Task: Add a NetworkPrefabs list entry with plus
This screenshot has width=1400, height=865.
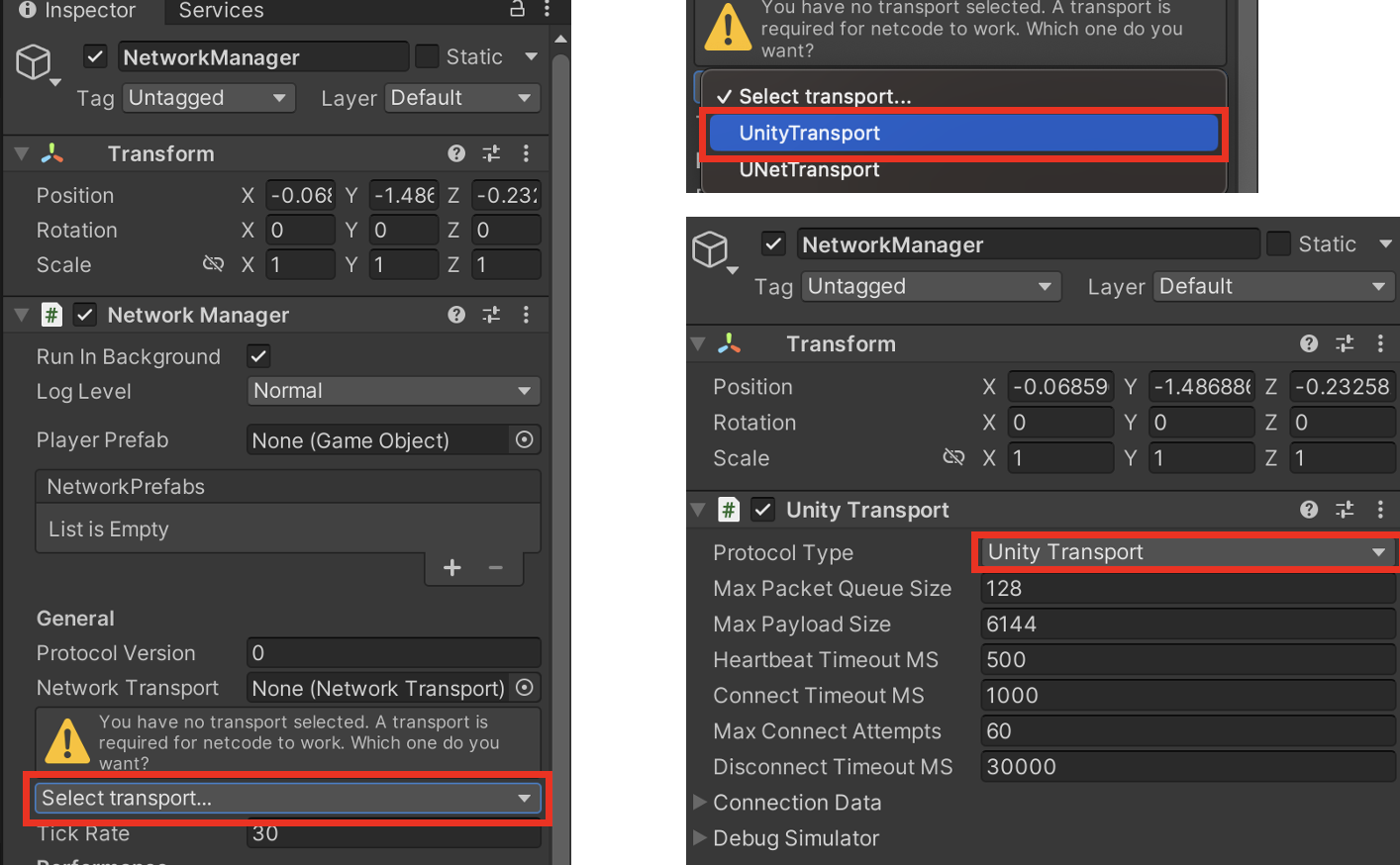Action: point(452,567)
